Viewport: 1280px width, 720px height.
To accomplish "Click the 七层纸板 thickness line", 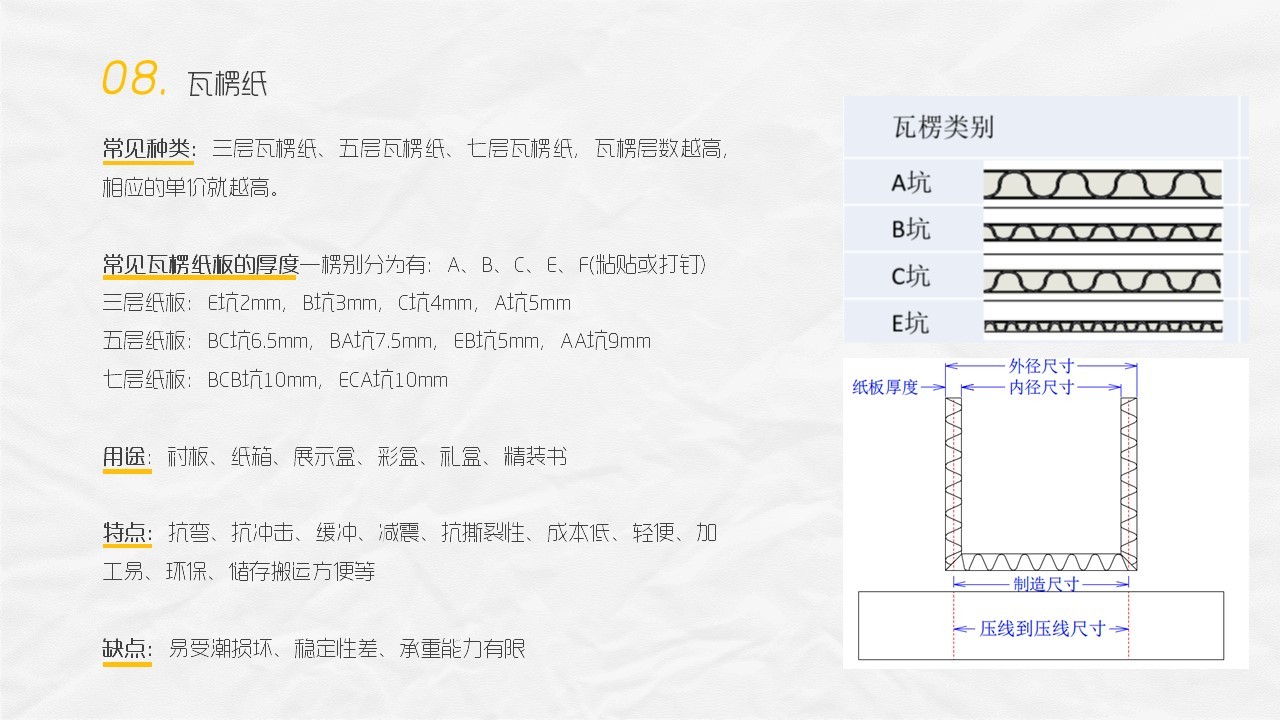I will [275, 380].
